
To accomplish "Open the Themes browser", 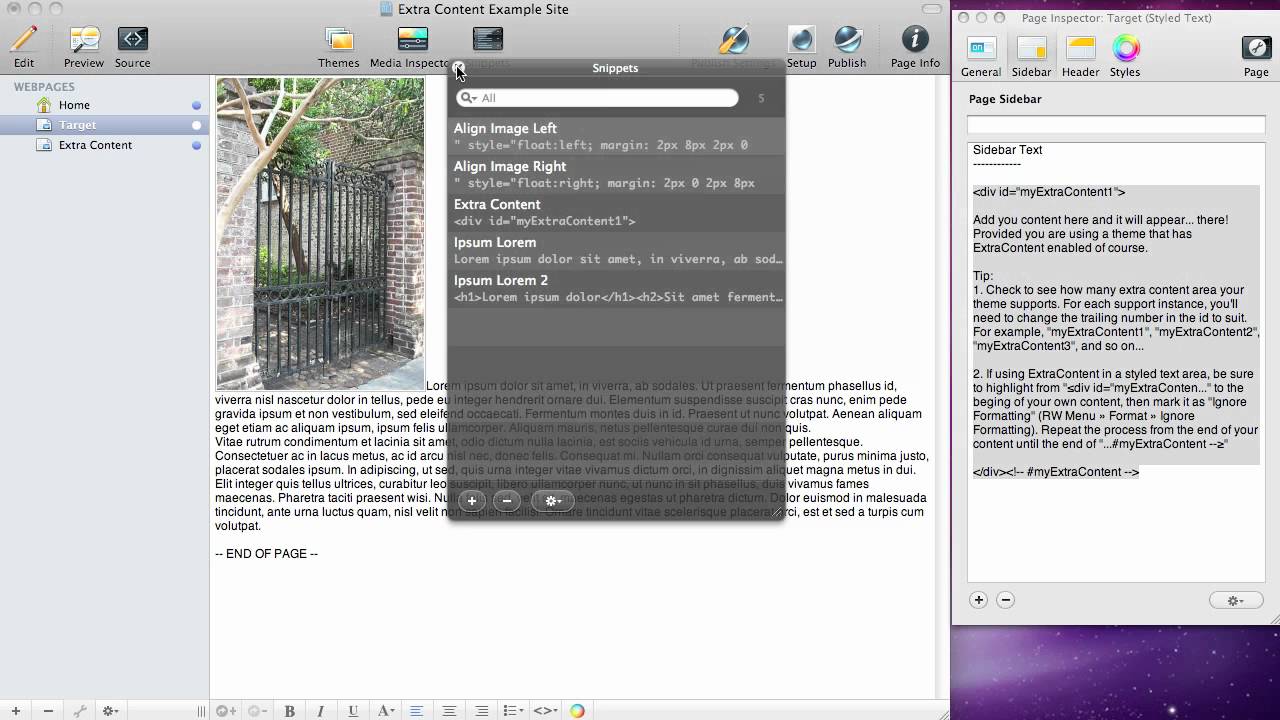I will (339, 47).
